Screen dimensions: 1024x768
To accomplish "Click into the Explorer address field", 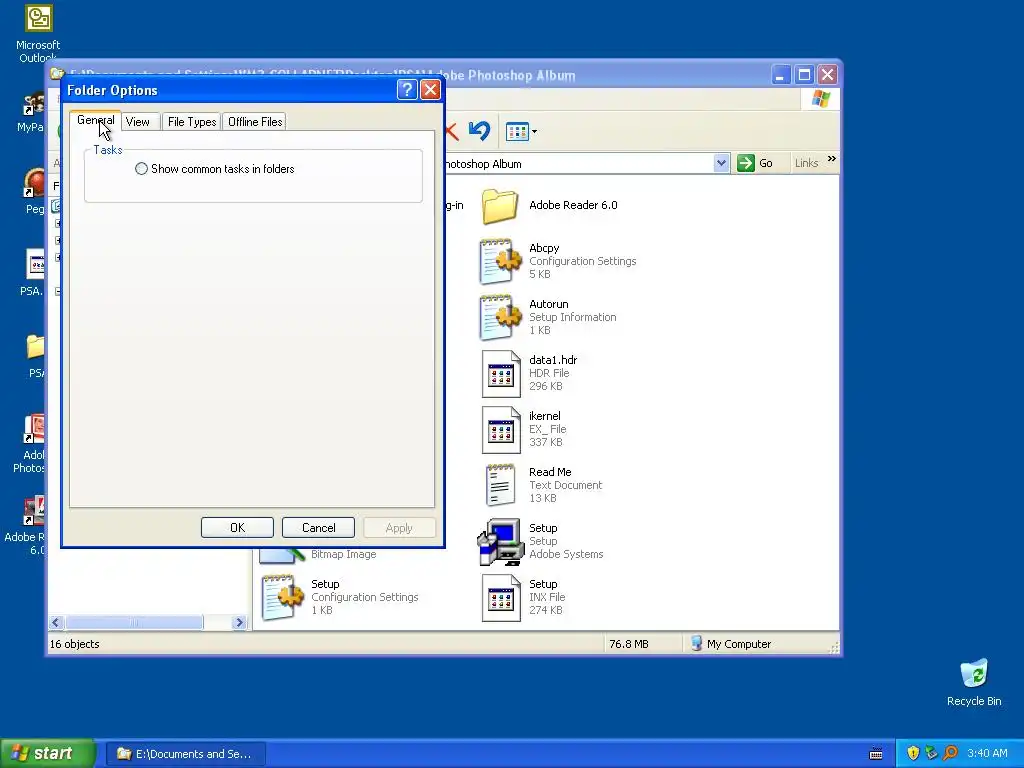I will point(578,164).
